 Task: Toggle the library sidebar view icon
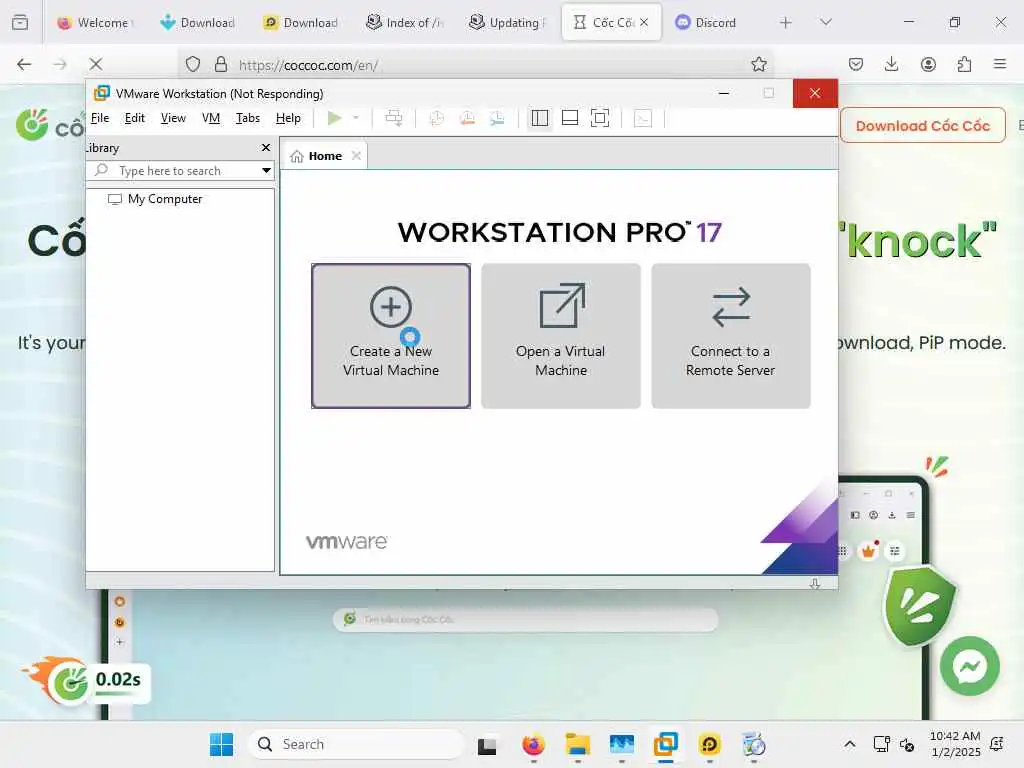(539, 118)
